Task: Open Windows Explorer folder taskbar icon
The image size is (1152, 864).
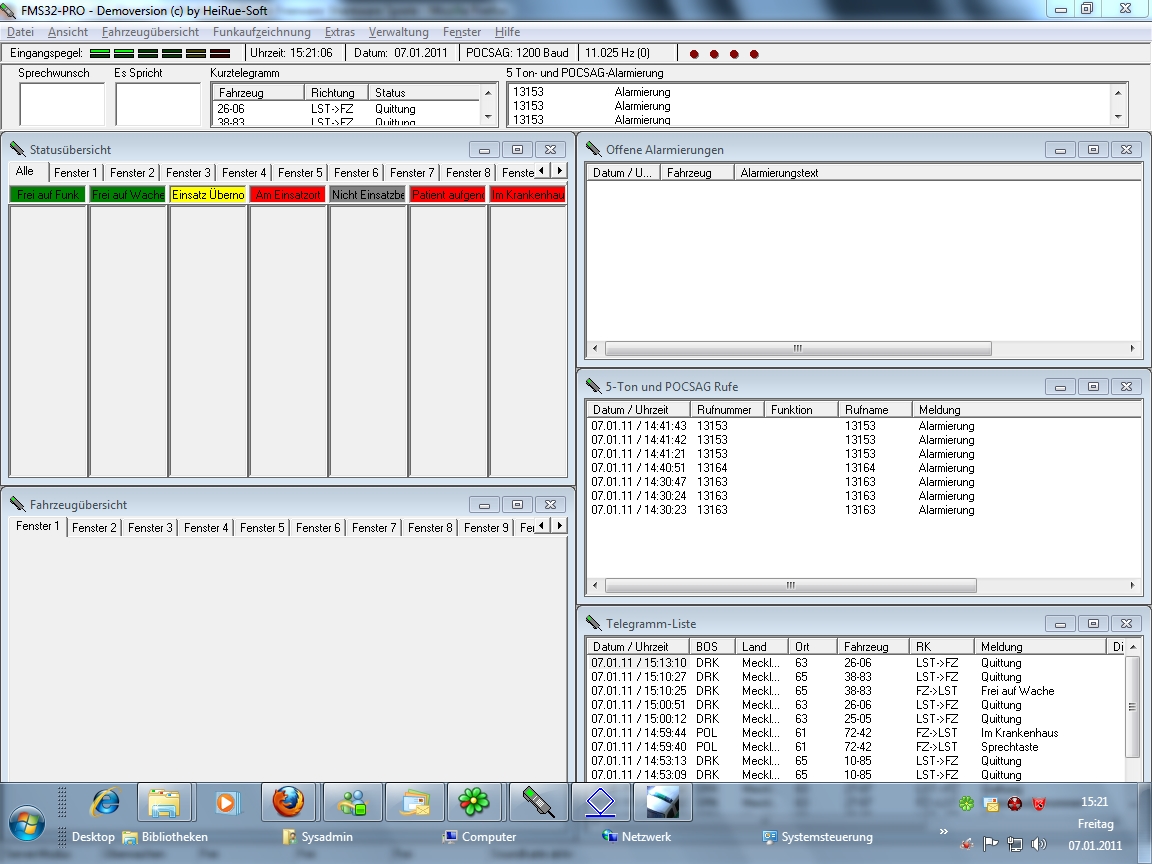Action: pos(164,802)
